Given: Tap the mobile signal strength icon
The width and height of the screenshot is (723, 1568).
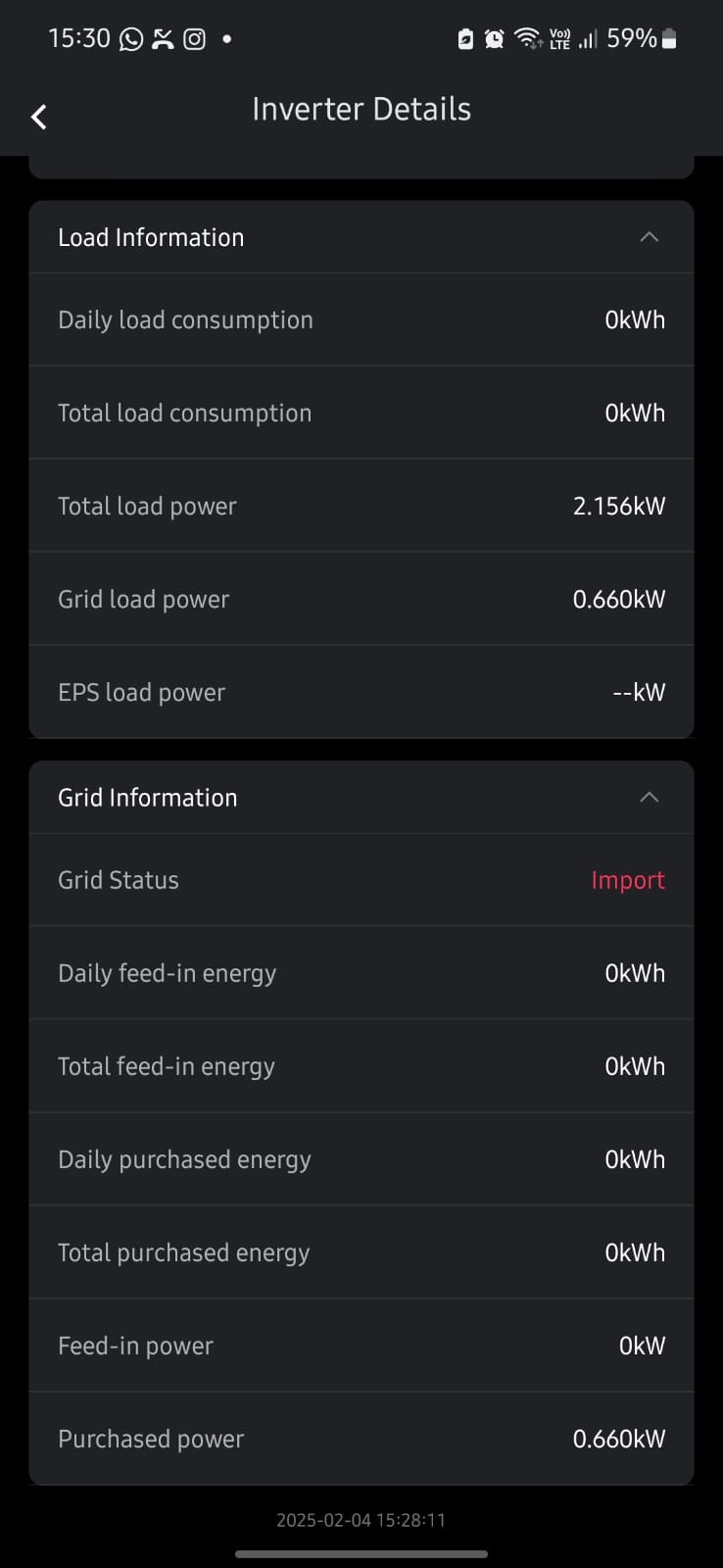Looking at the screenshot, I should click(x=588, y=39).
